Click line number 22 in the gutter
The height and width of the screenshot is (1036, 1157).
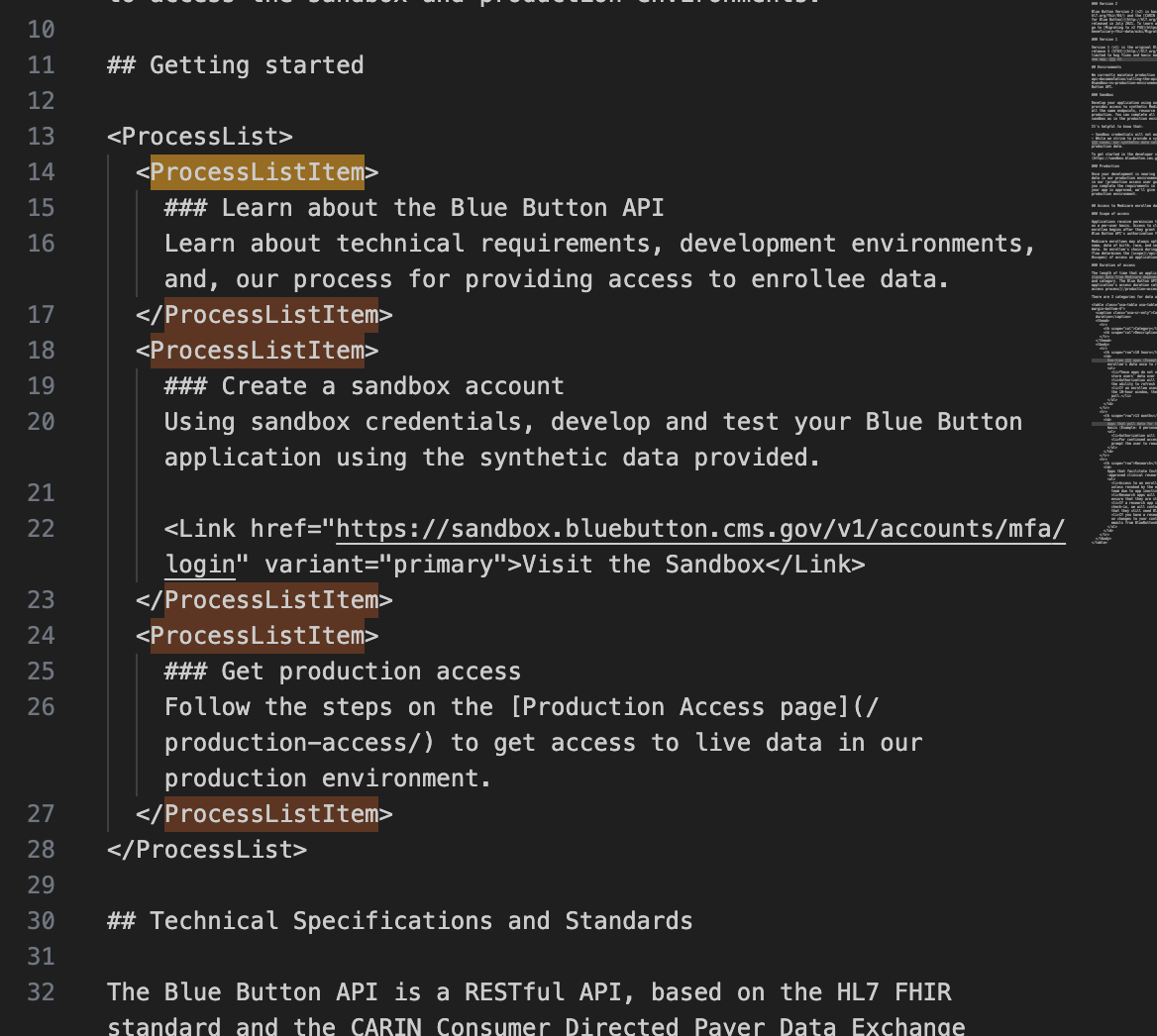(x=42, y=529)
